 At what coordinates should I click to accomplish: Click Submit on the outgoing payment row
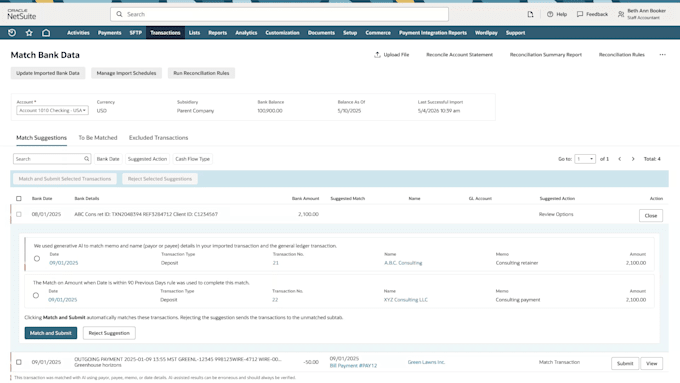pyautogui.click(x=625, y=363)
